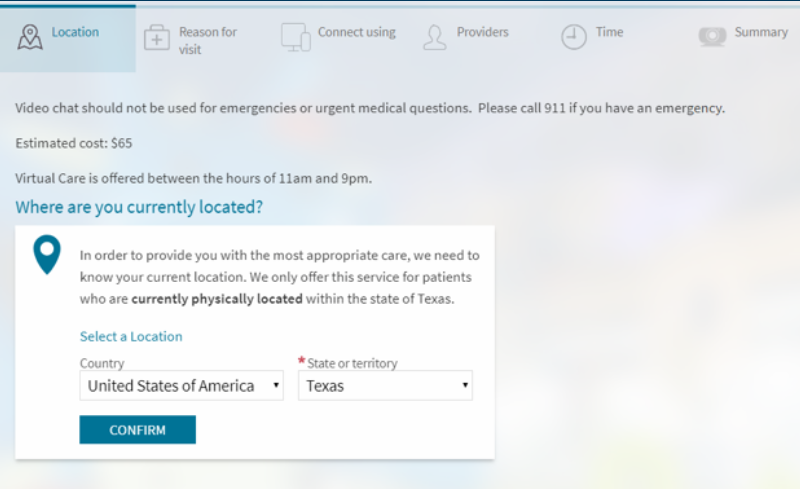Viewport: 800px width, 489px height.
Task: Click the Texas dropdown arrow
Action: pyautogui.click(x=465, y=386)
